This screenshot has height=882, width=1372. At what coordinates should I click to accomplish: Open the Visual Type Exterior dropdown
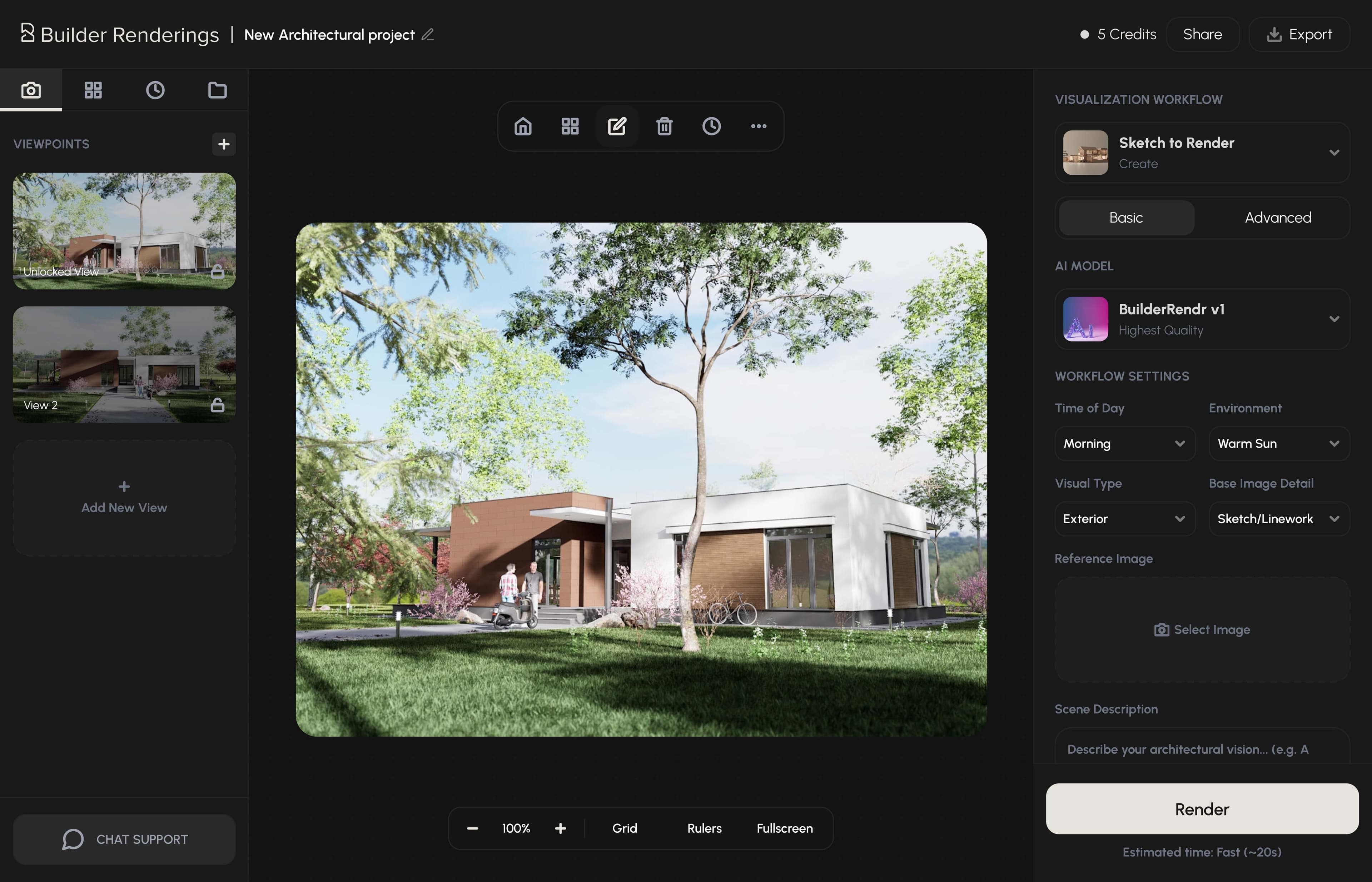click(x=1124, y=518)
